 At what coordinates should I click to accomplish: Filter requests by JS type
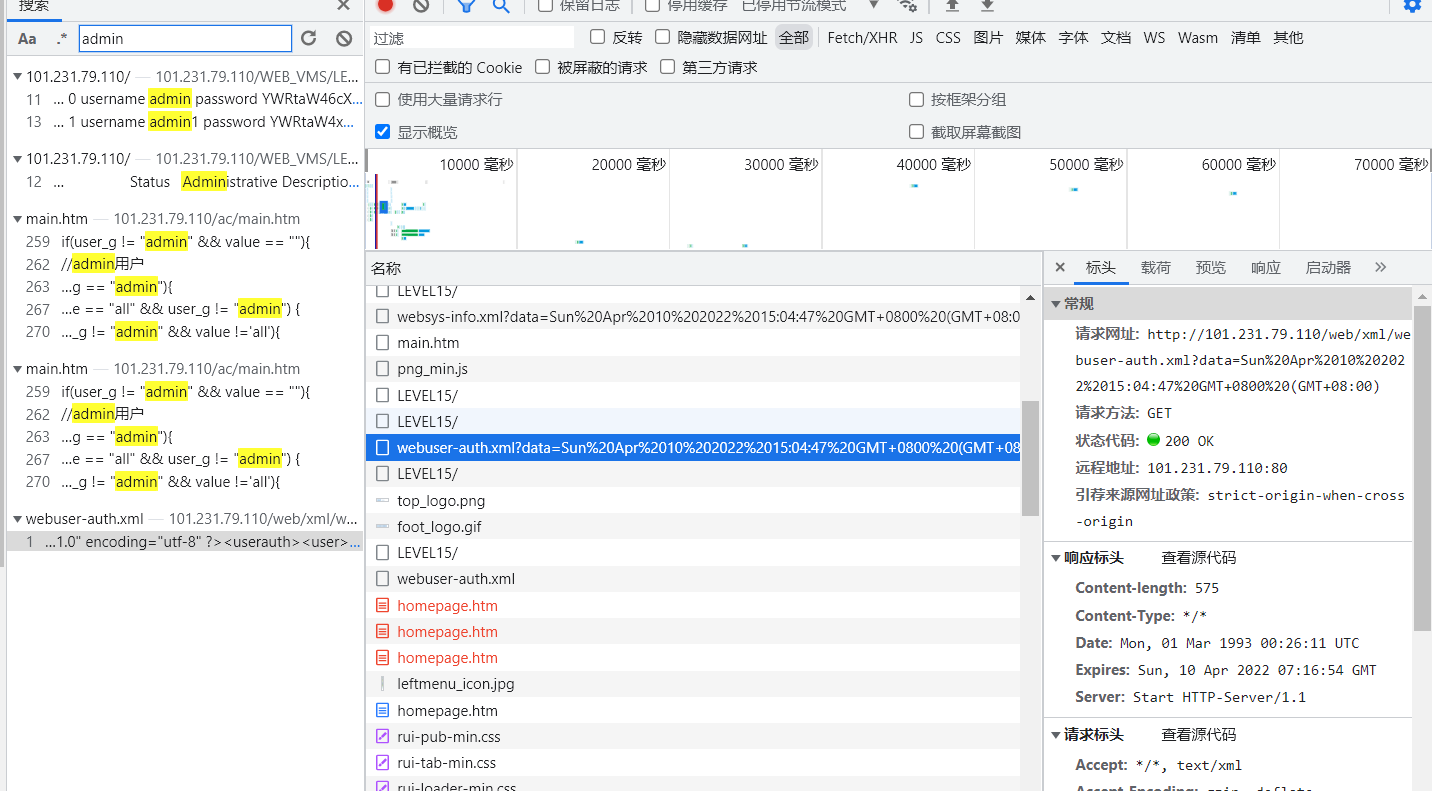pos(916,37)
